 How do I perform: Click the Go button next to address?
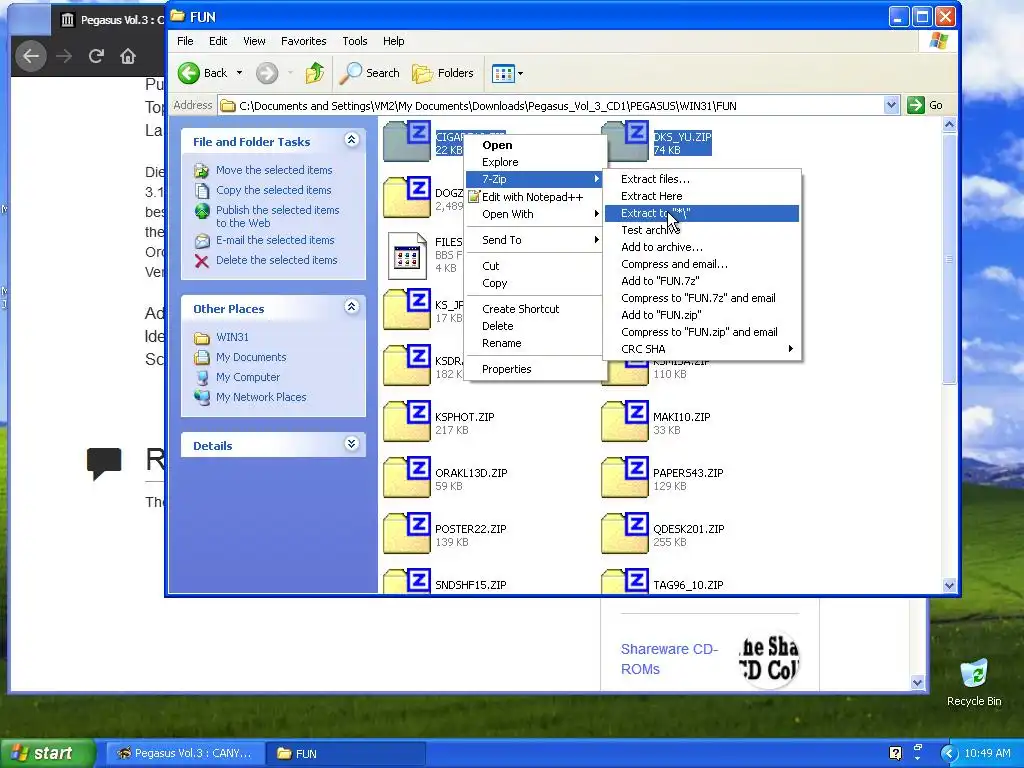click(x=925, y=105)
